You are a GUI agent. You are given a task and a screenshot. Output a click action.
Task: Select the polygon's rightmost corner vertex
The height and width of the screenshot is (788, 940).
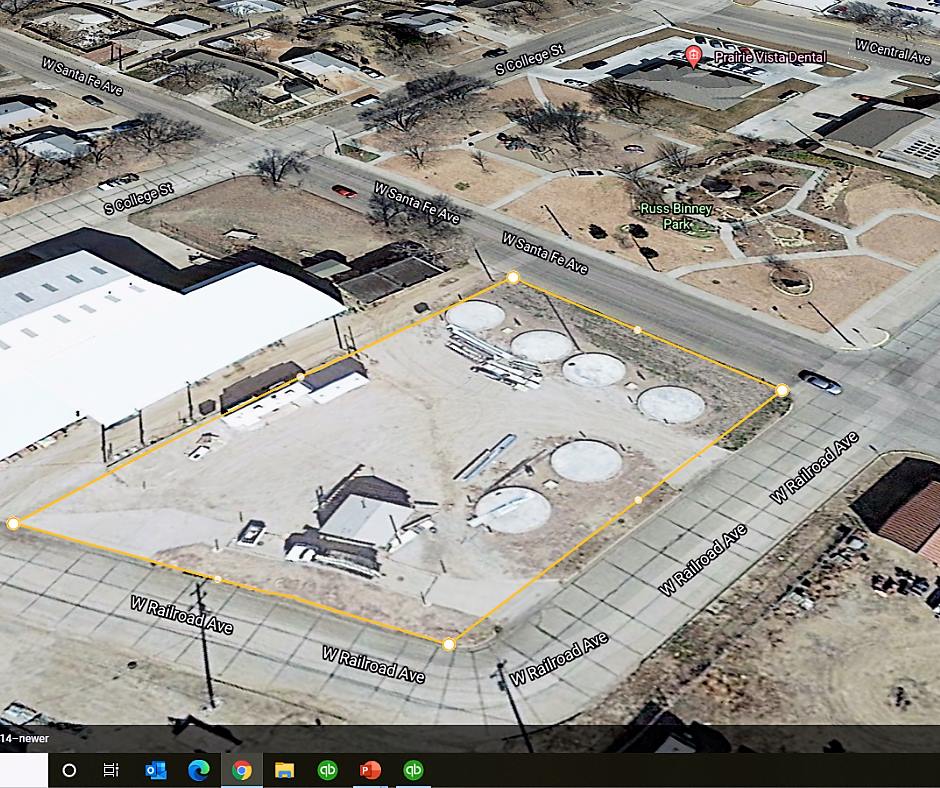782,390
